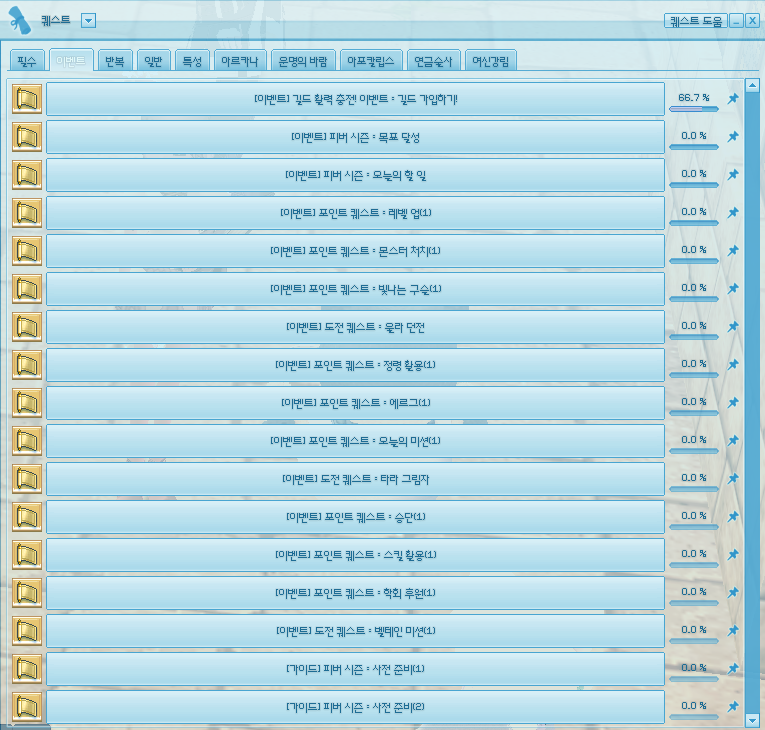Open the 아포칼립스 tab
The height and width of the screenshot is (730, 765).
click(371, 61)
